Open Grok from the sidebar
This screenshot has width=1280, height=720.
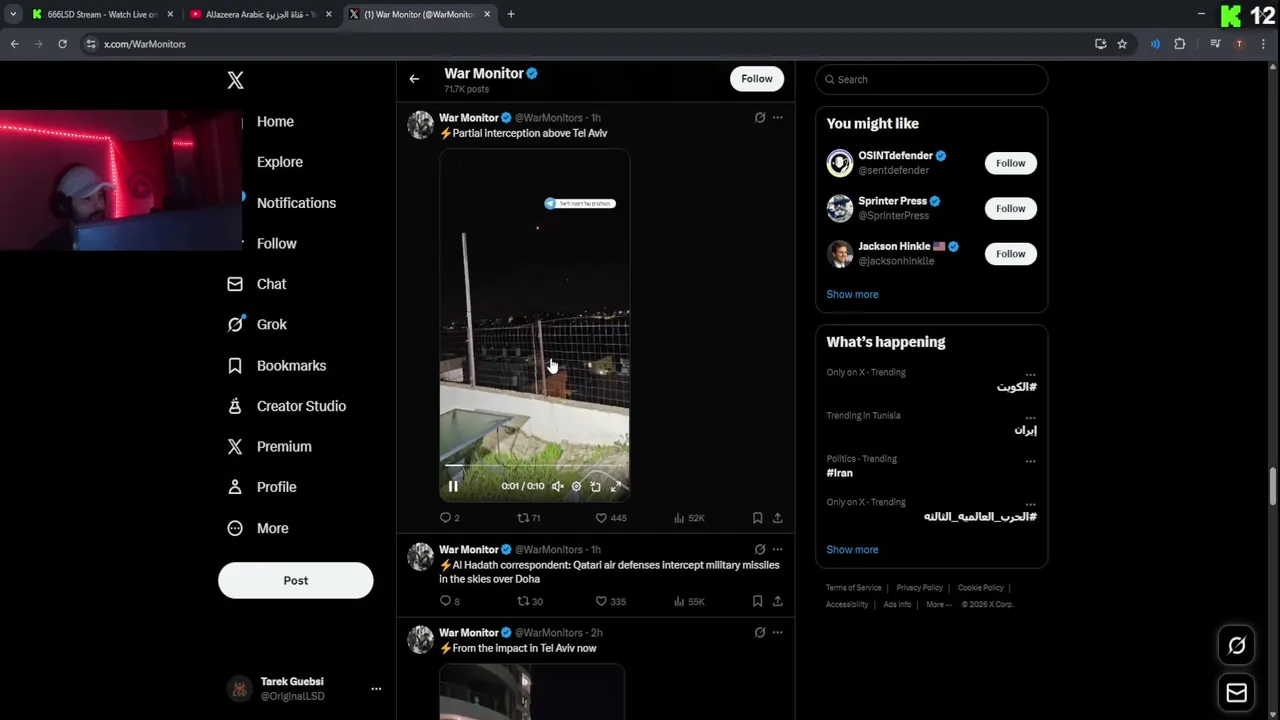271,324
